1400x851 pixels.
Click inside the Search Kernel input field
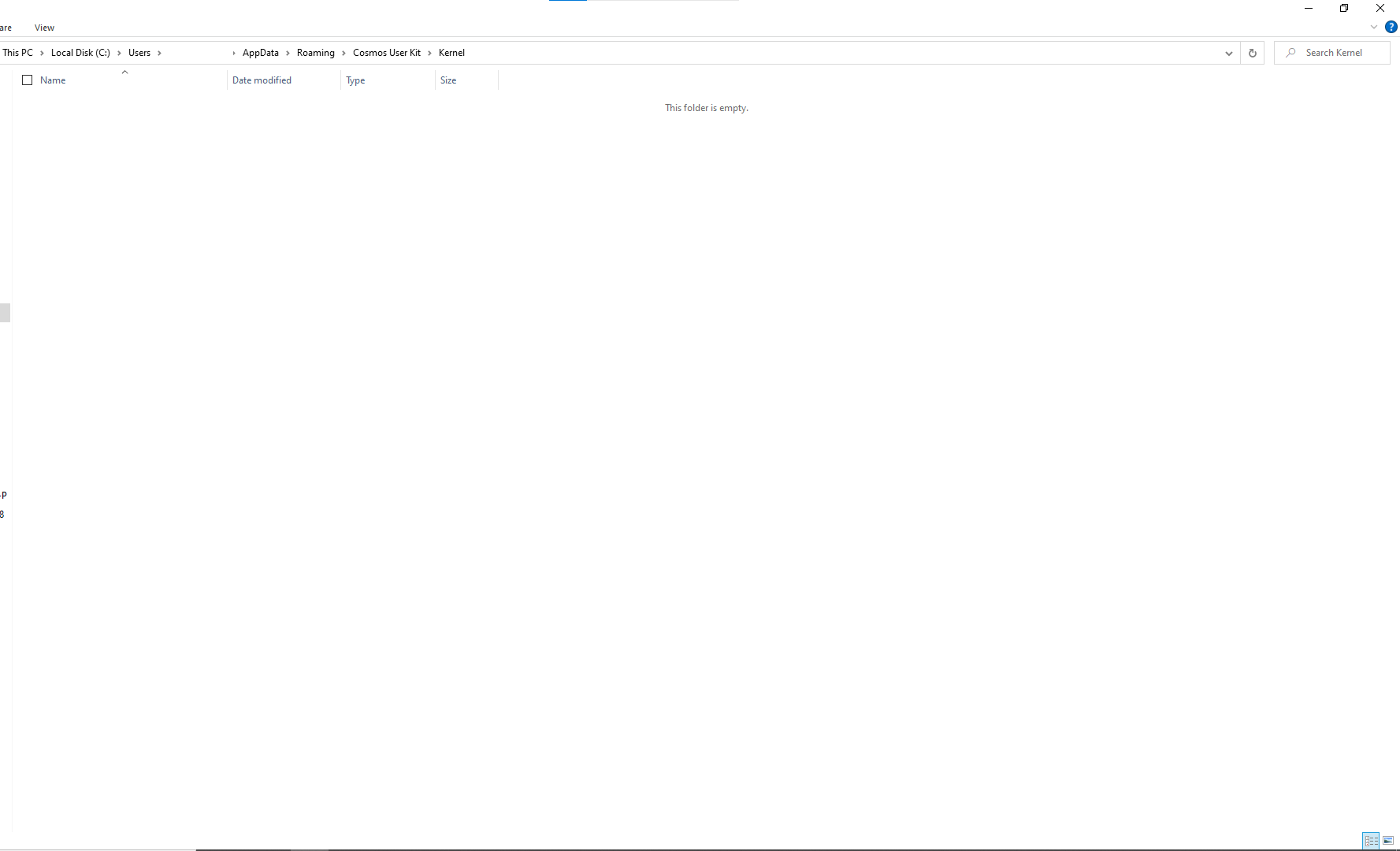click(x=1339, y=52)
